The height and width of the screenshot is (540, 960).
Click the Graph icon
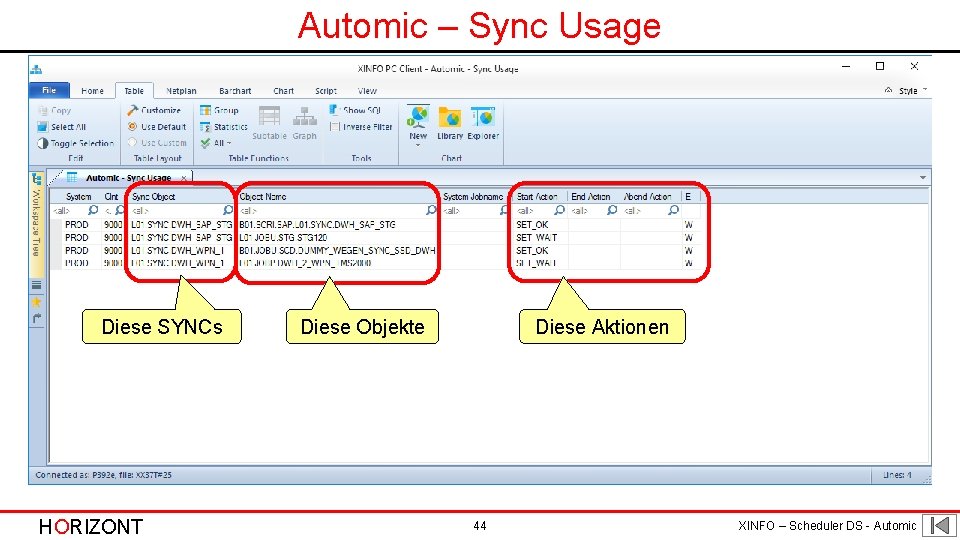[304, 122]
